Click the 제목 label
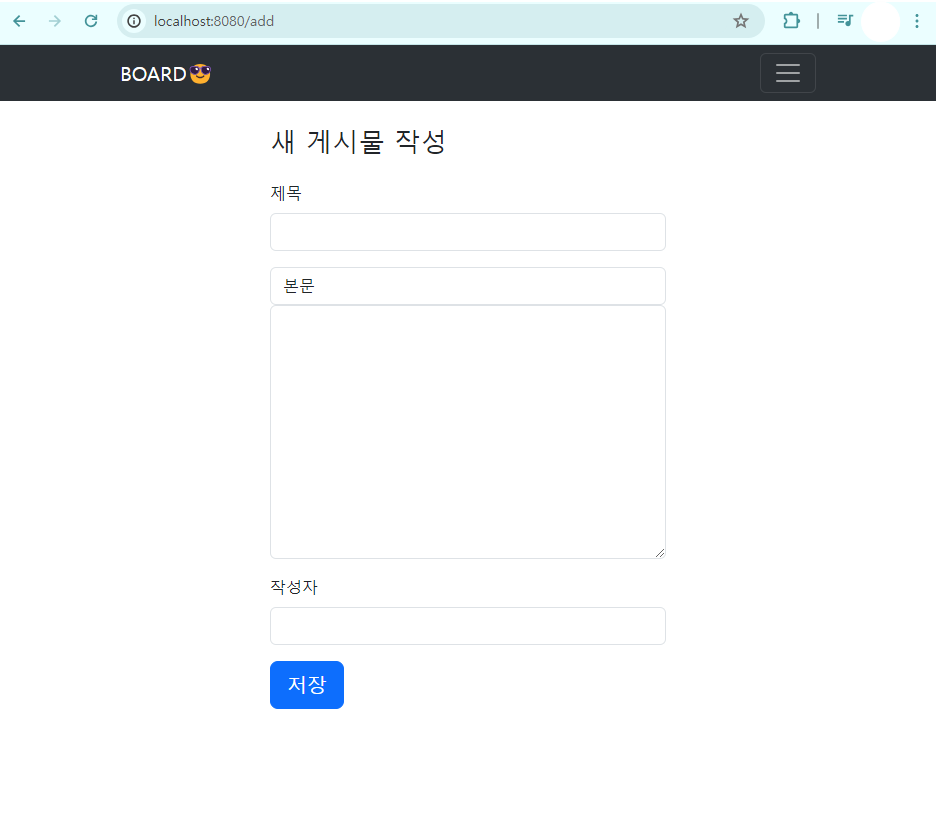 286,193
